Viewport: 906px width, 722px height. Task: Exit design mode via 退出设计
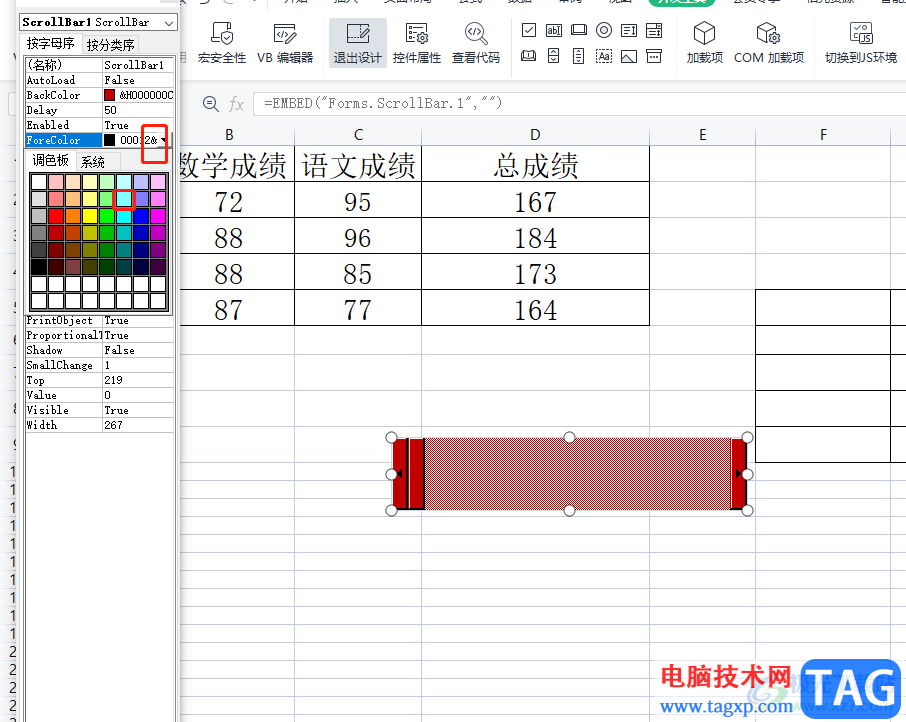point(358,43)
